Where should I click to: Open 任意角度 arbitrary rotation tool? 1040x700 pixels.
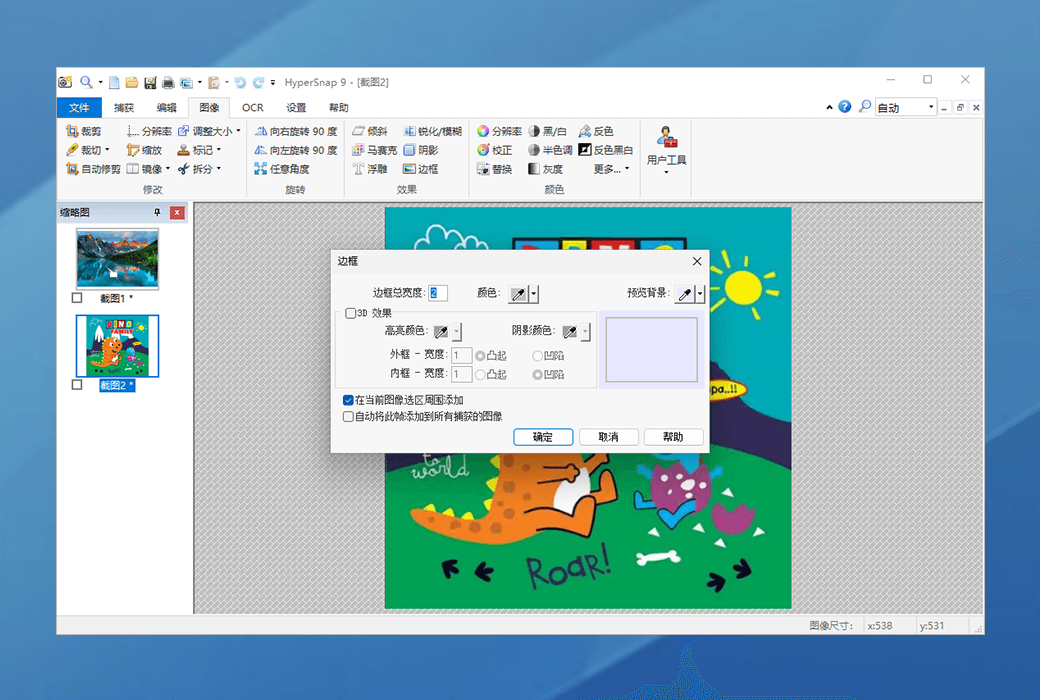coord(260,169)
